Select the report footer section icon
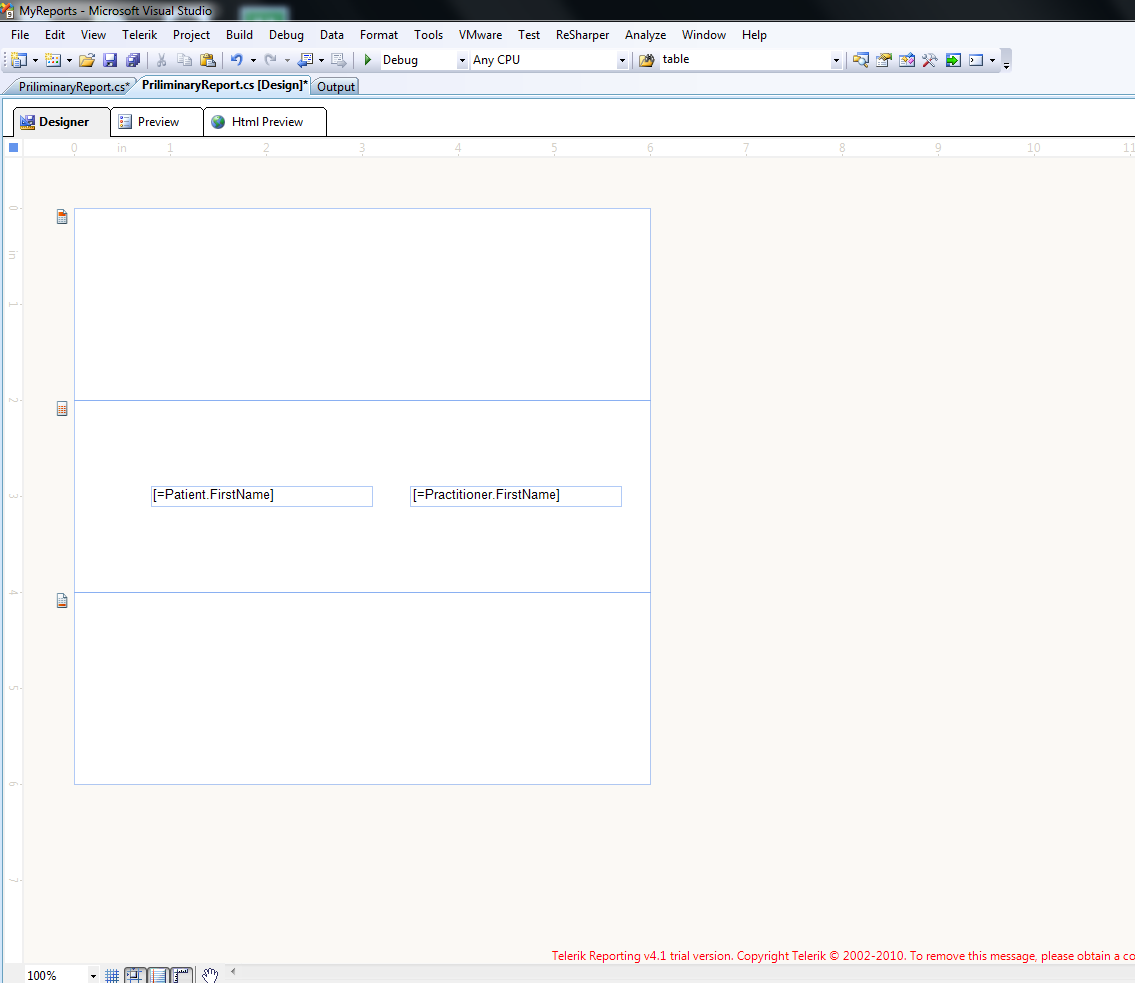1135x983 pixels. (x=62, y=601)
